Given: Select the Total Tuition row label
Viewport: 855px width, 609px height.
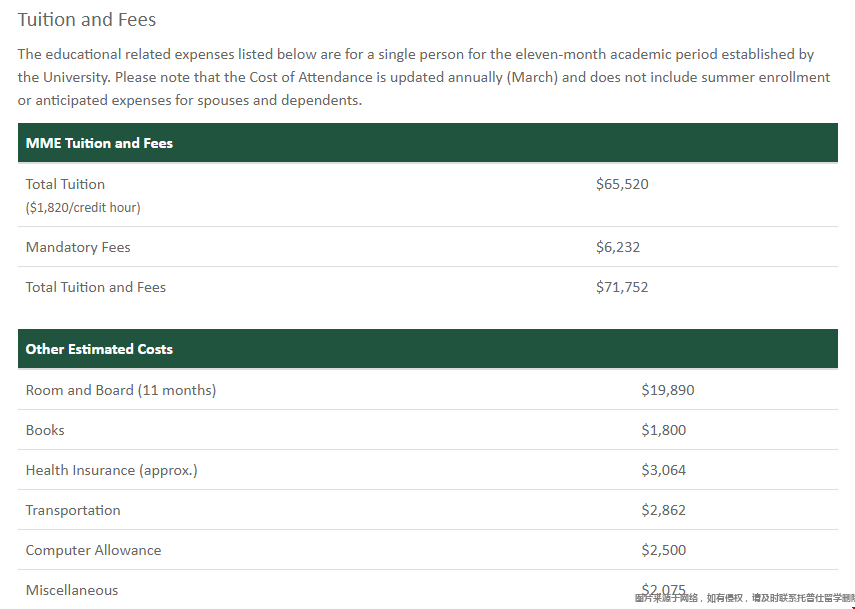Looking at the screenshot, I should tap(65, 184).
